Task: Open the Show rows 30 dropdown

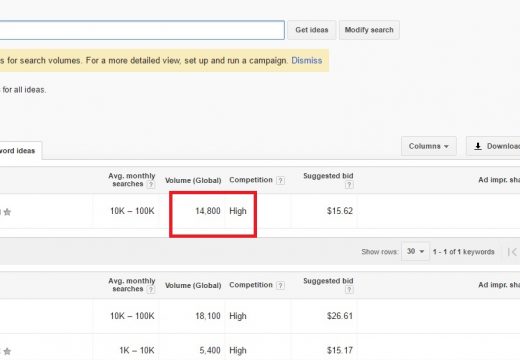Action: [415, 251]
